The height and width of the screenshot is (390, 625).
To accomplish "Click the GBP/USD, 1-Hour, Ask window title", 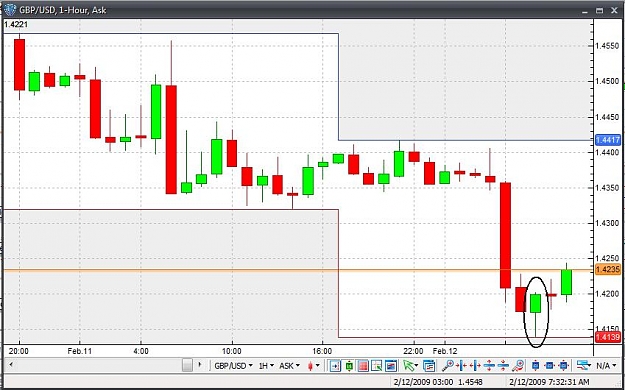I will pos(63,10).
